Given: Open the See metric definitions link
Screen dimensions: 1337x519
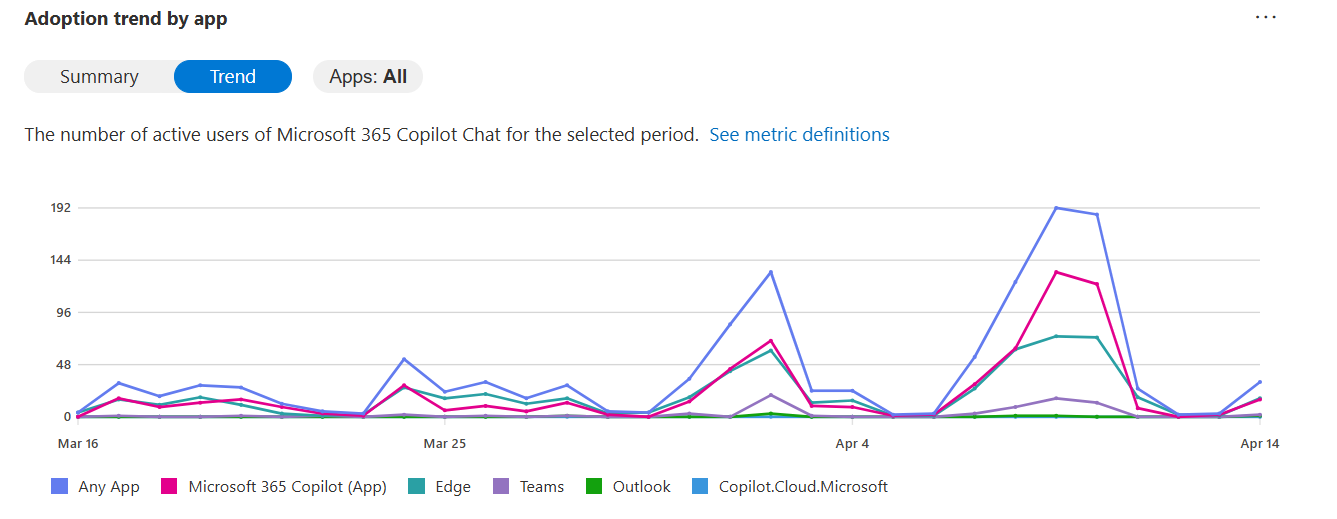Looking at the screenshot, I should pos(799,134).
